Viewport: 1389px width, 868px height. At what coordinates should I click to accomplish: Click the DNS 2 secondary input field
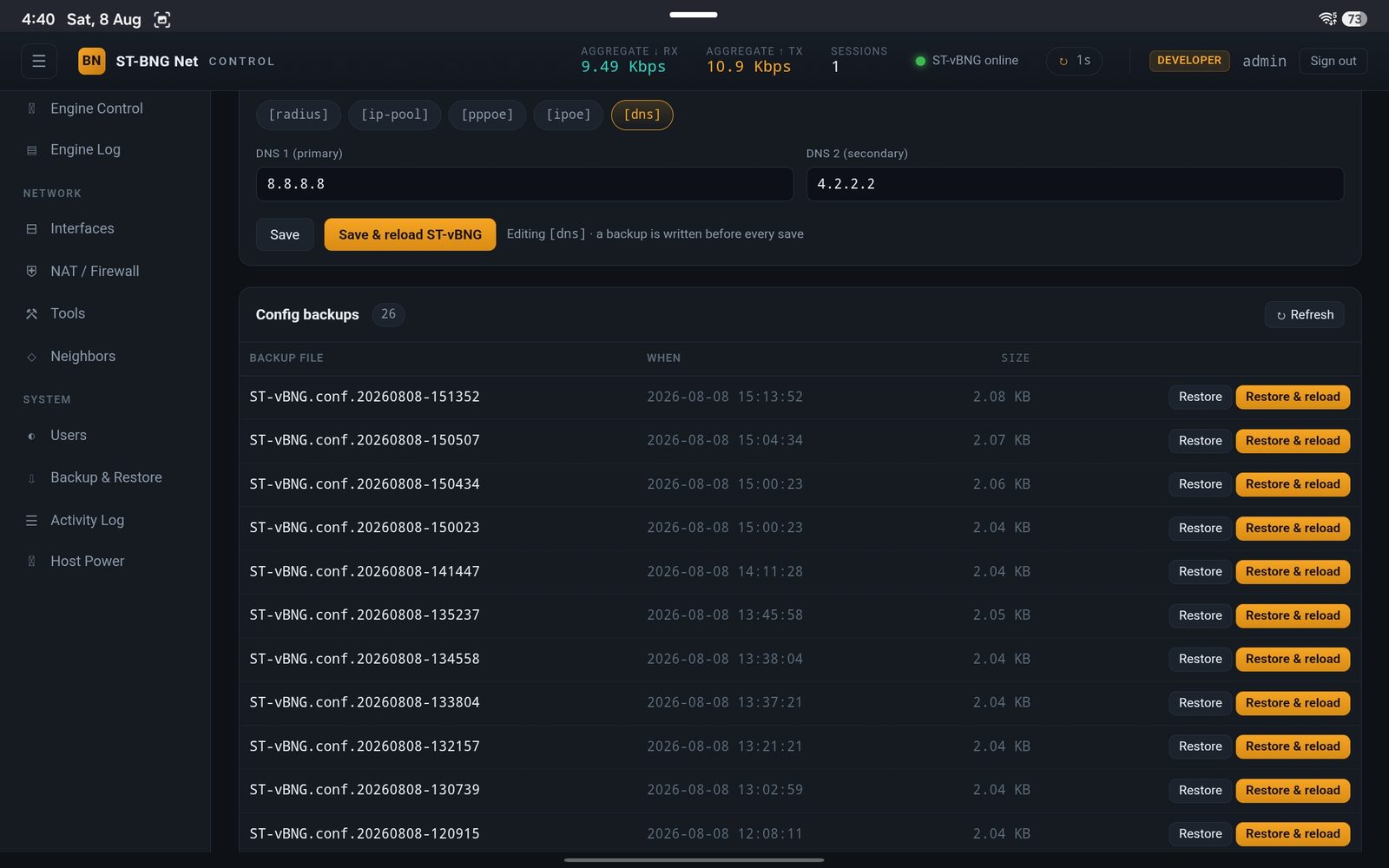(1075, 184)
